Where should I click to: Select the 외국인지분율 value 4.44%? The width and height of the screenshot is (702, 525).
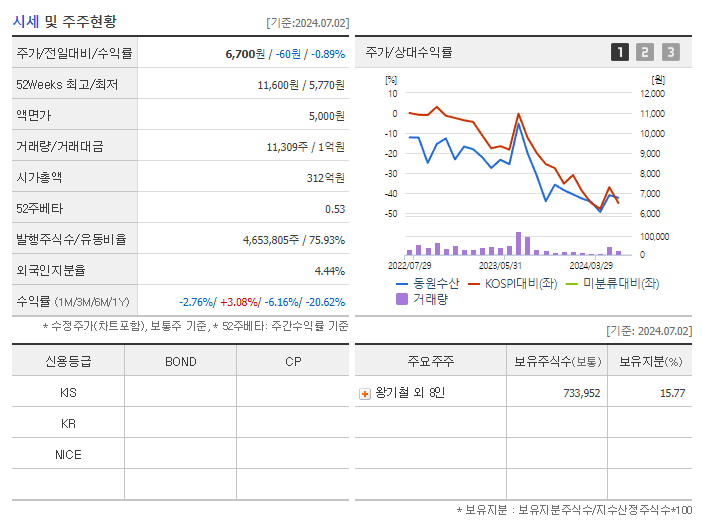[330, 271]
